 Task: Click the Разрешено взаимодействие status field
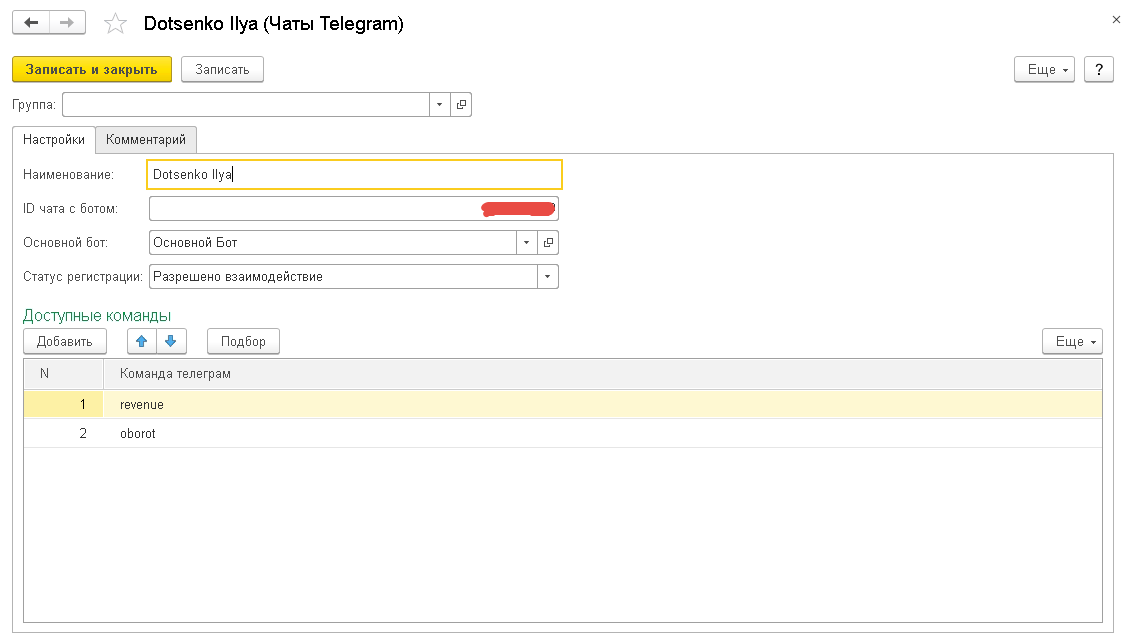click(x=344, y=277)
